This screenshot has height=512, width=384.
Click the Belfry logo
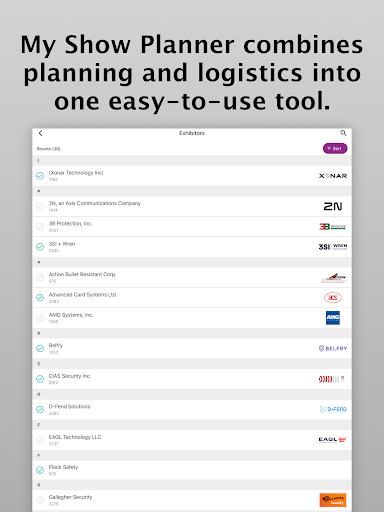pyautogui.click(x=333, y=348)
